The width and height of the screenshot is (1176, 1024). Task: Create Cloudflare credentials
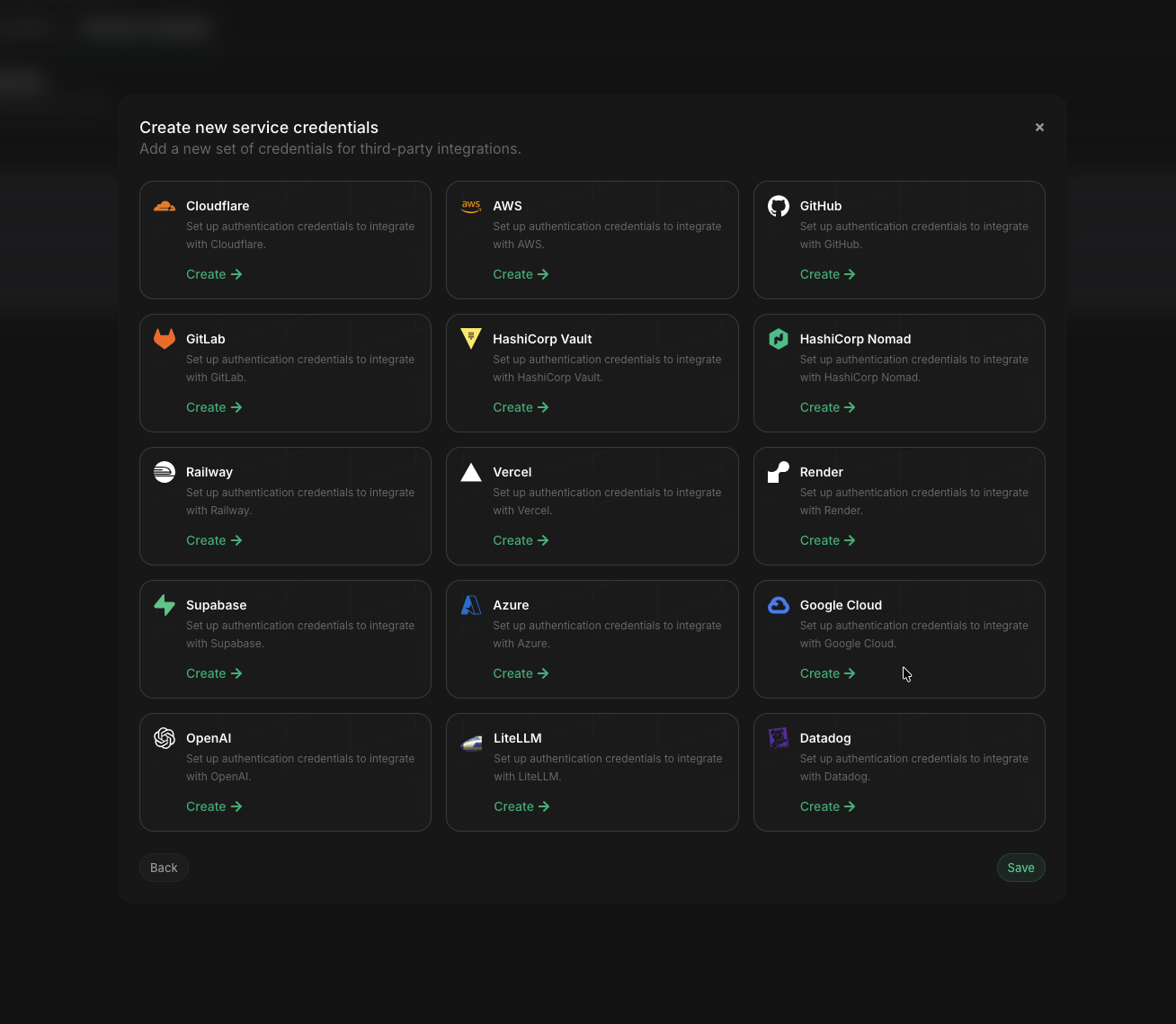pyautogui.click(x=214, y=274)
